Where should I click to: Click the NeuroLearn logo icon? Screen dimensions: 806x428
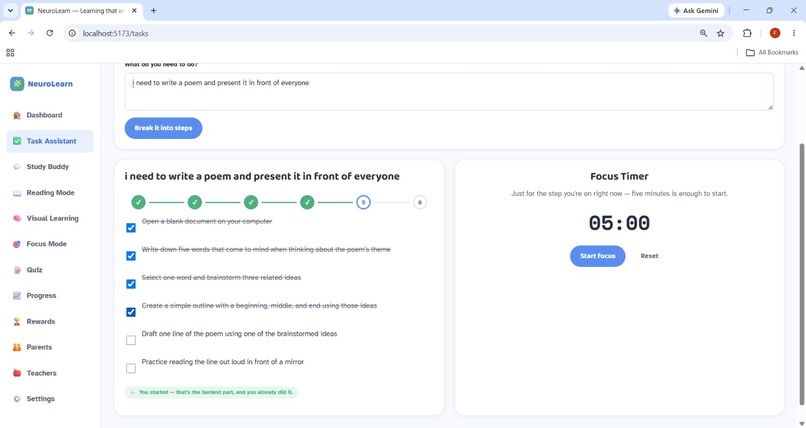17,84
